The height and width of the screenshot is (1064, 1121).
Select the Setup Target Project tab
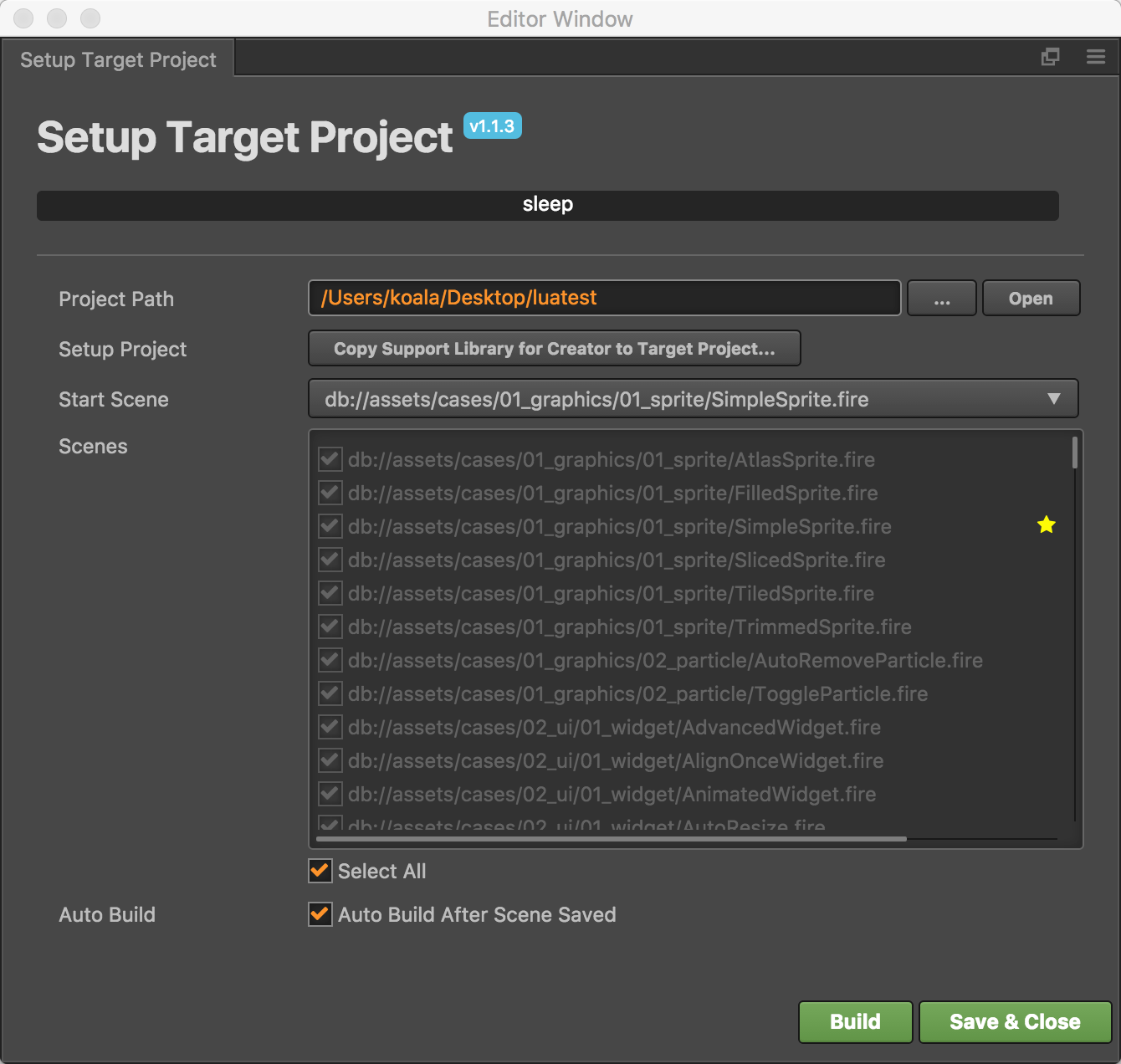click(x=118, y=59)
